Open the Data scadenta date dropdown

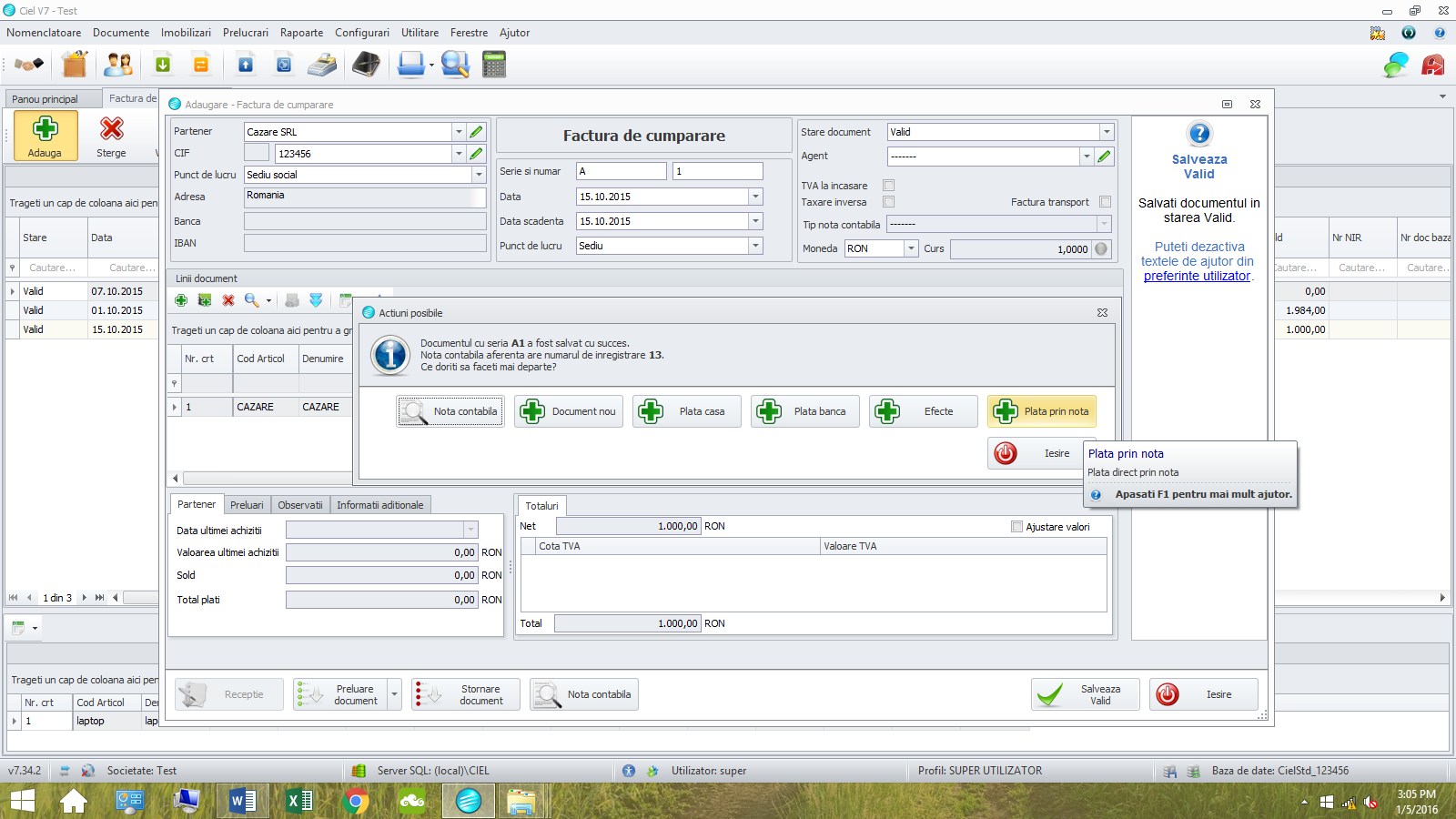(755, 221)
